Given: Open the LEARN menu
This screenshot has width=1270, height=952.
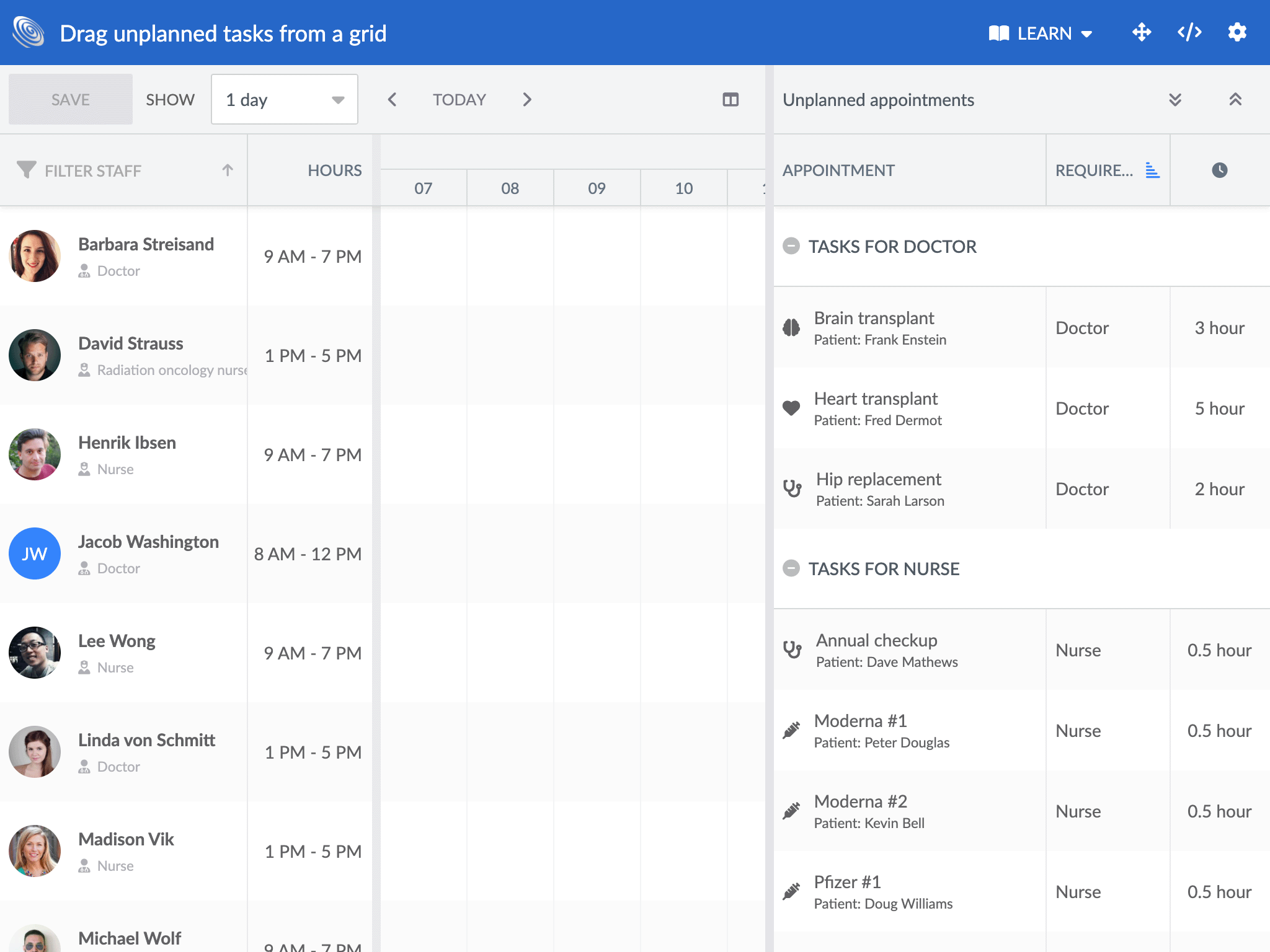Looking at the screenshot, I should pyautogui.click(x=1039, y=33).
